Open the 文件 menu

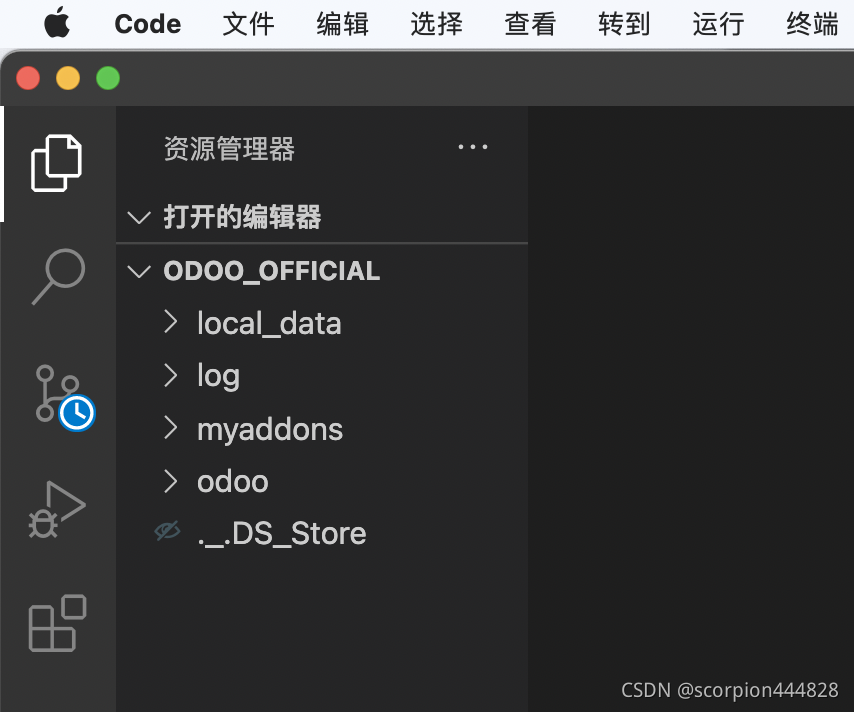pos(248,24)
